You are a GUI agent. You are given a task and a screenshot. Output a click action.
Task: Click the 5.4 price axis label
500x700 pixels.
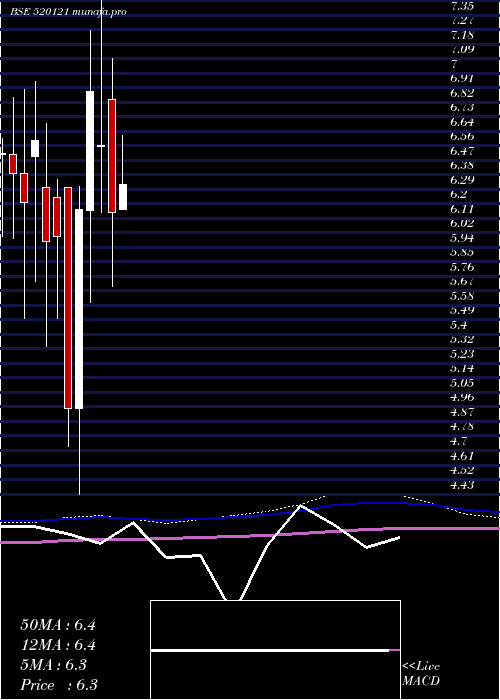(x=459, y=325)
